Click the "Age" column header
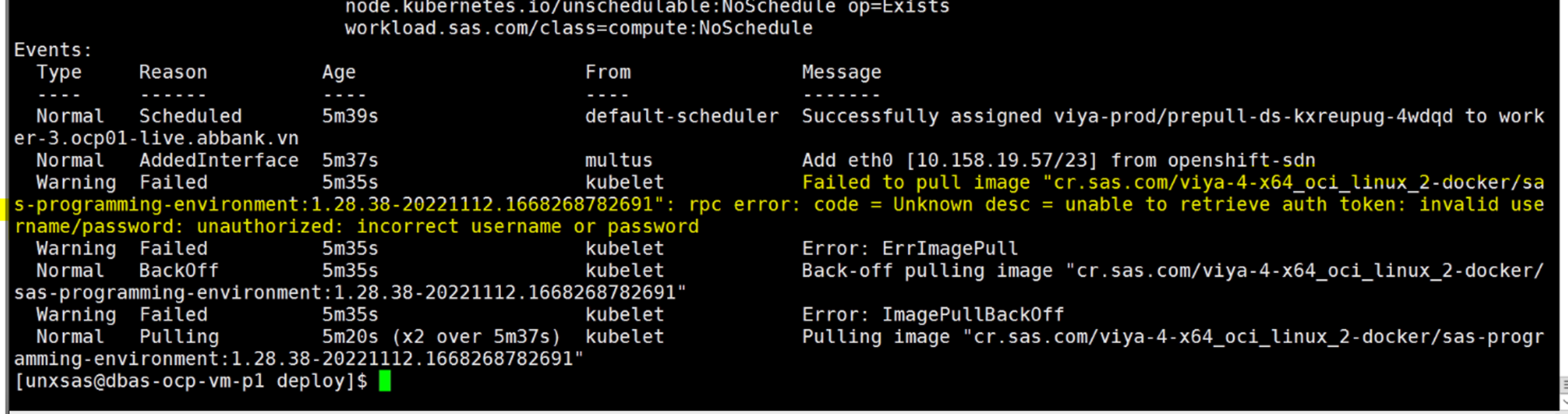 339,72
